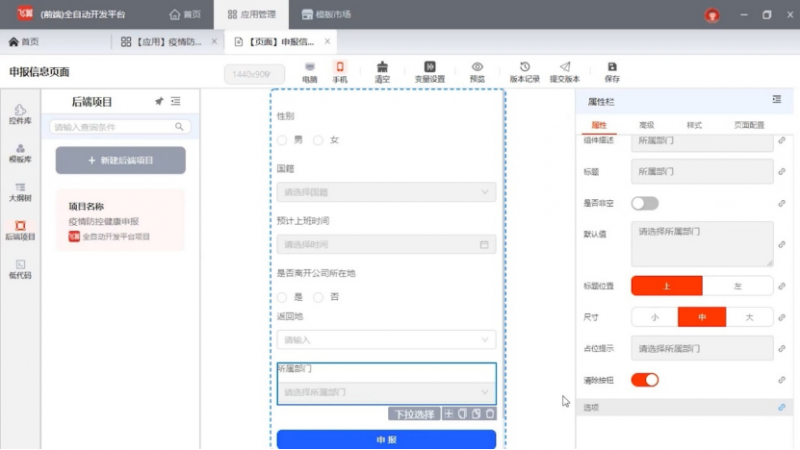The height and width of the screenshot is (450, 800).
Task: Open the 大纲树 outline tree icon
Action: (x=20, y=191)
